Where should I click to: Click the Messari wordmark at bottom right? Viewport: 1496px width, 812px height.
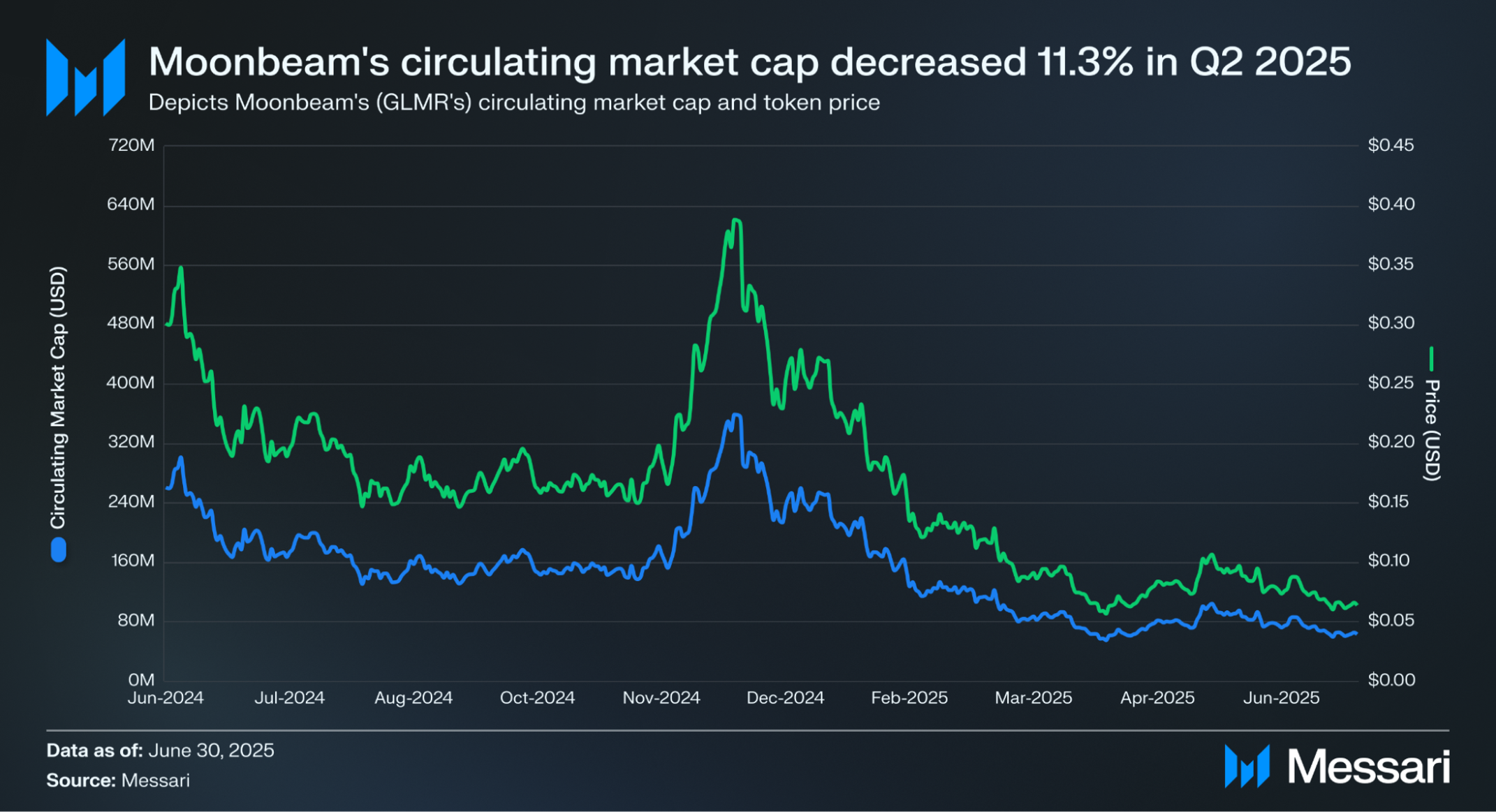[x=1369, y=767]
